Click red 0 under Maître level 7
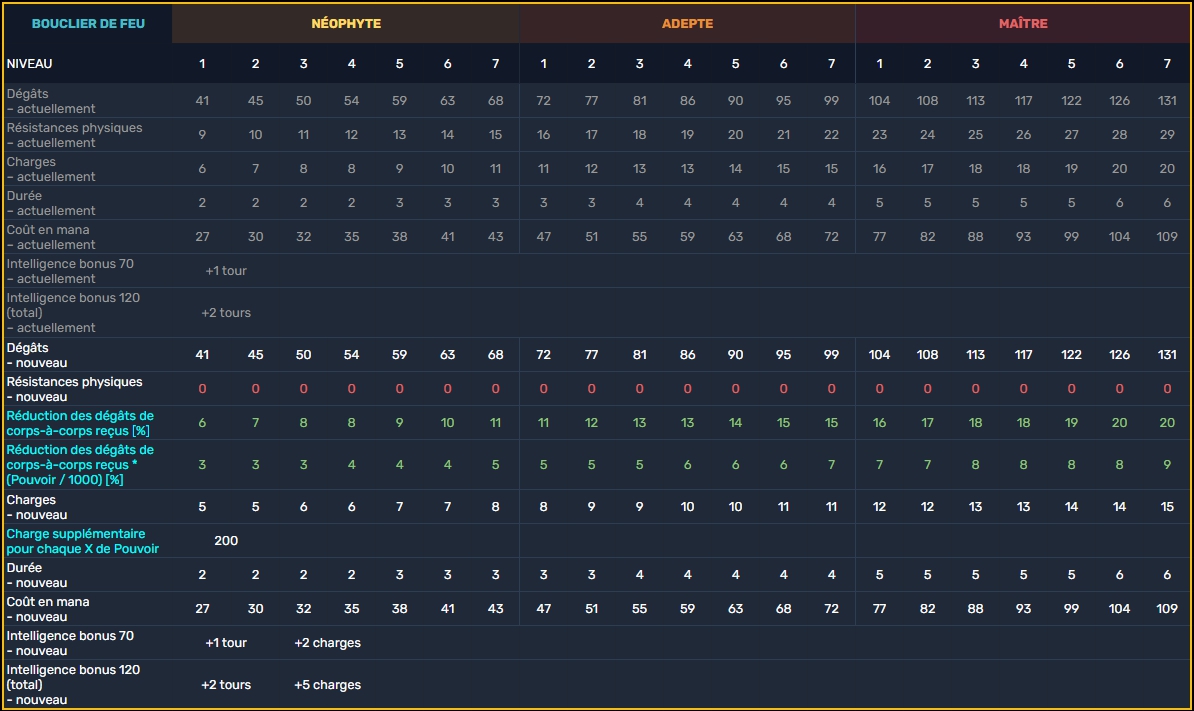Screen dimensions: 1194x711 point(1167,389)
